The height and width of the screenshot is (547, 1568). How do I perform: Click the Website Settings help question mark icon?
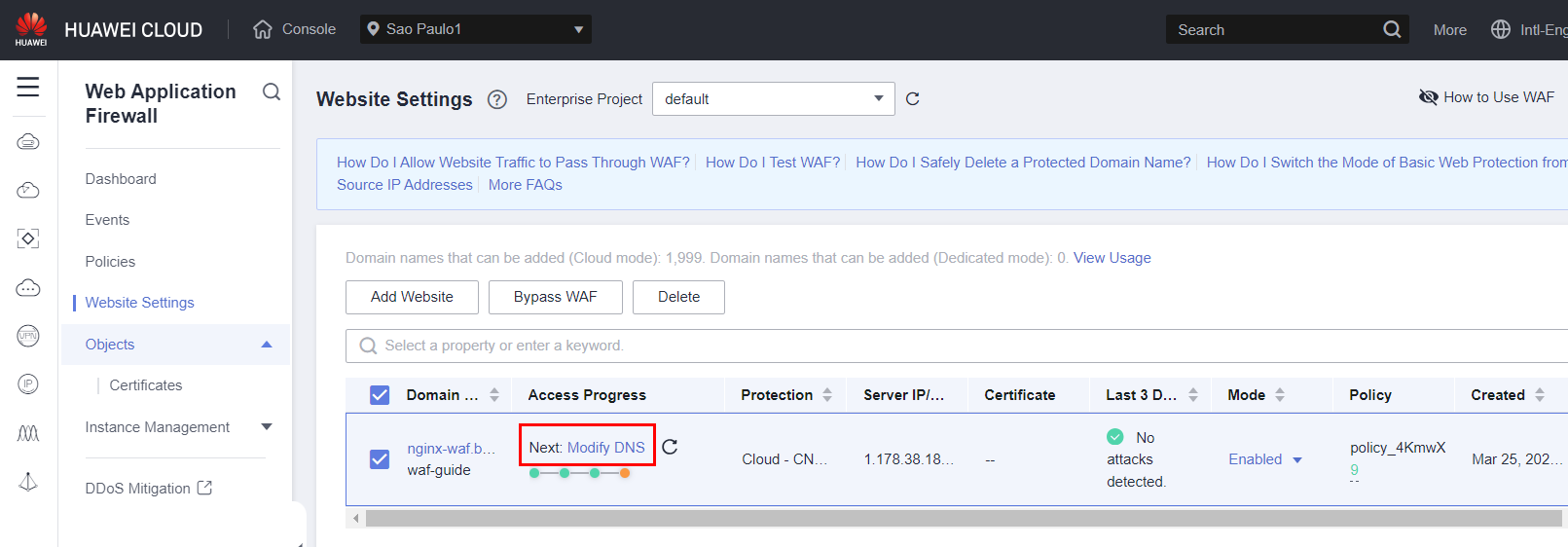pyautogui.click(x=497, y=99)
